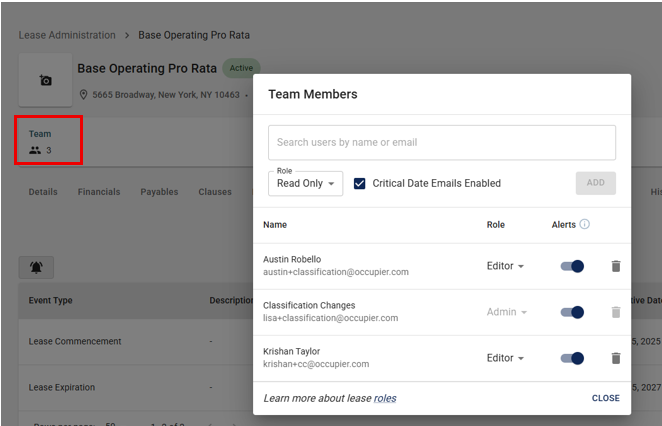The image size is (662, 426).
Task: Click the camera photo upload icon
Action: pyautogui.click(x=45, y=80)
